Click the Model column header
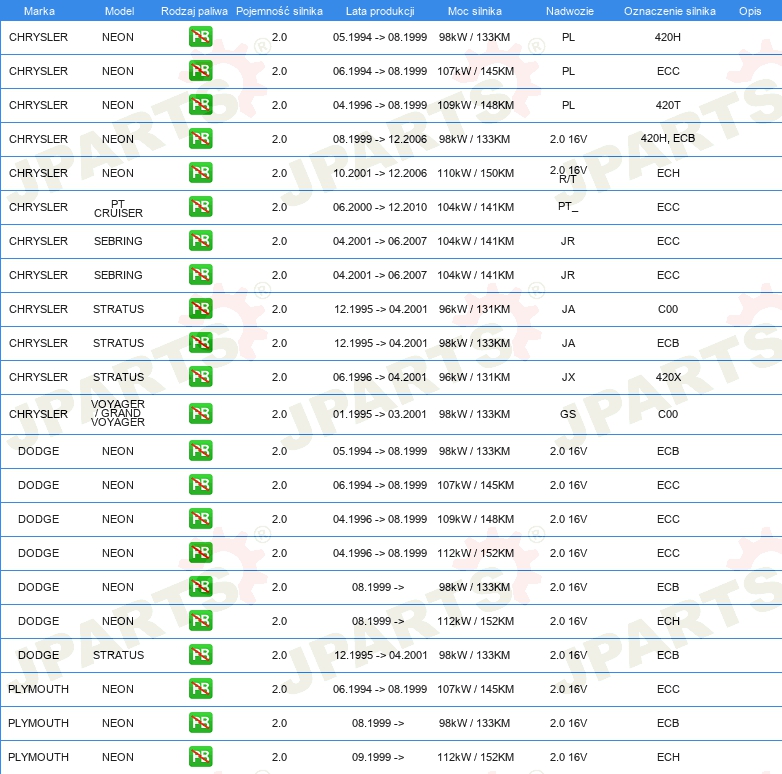 pos(119,11)
